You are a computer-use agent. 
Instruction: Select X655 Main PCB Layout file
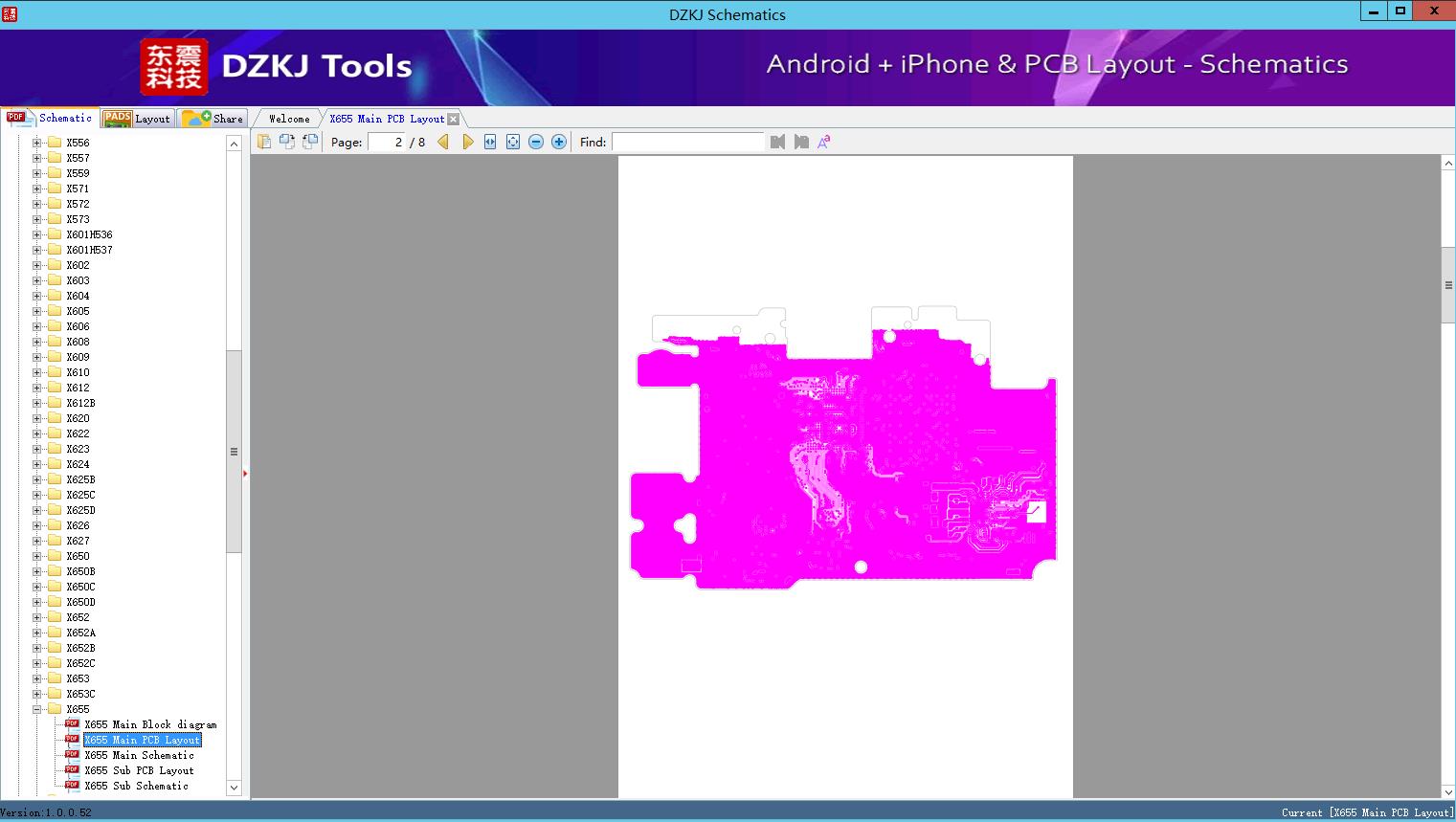(x=143, y=740)
